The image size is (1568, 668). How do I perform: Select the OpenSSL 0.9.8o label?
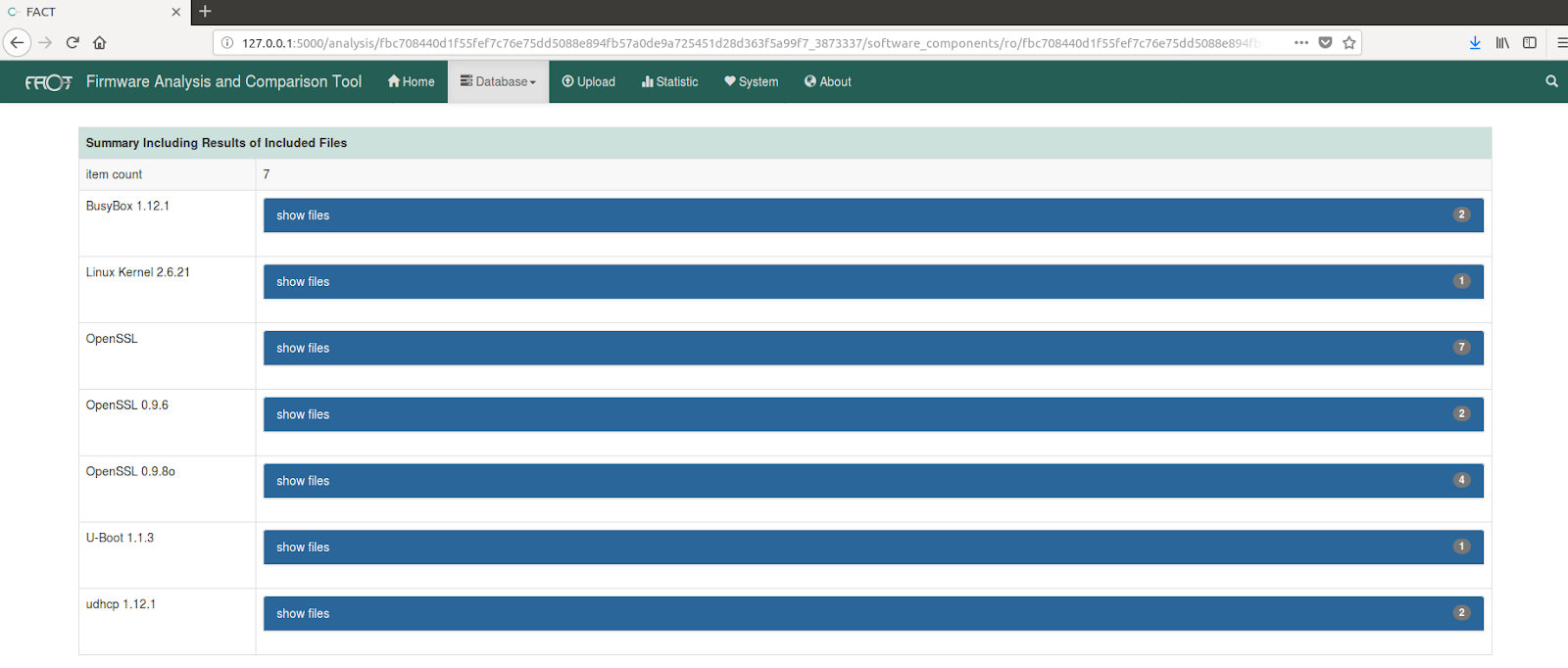(x=130, y=471)
